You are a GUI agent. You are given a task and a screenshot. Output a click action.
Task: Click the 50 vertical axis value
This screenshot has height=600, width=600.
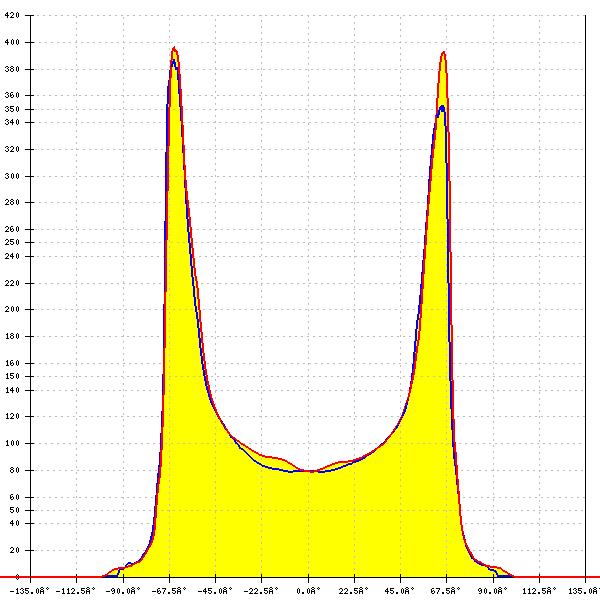(15, 510)
